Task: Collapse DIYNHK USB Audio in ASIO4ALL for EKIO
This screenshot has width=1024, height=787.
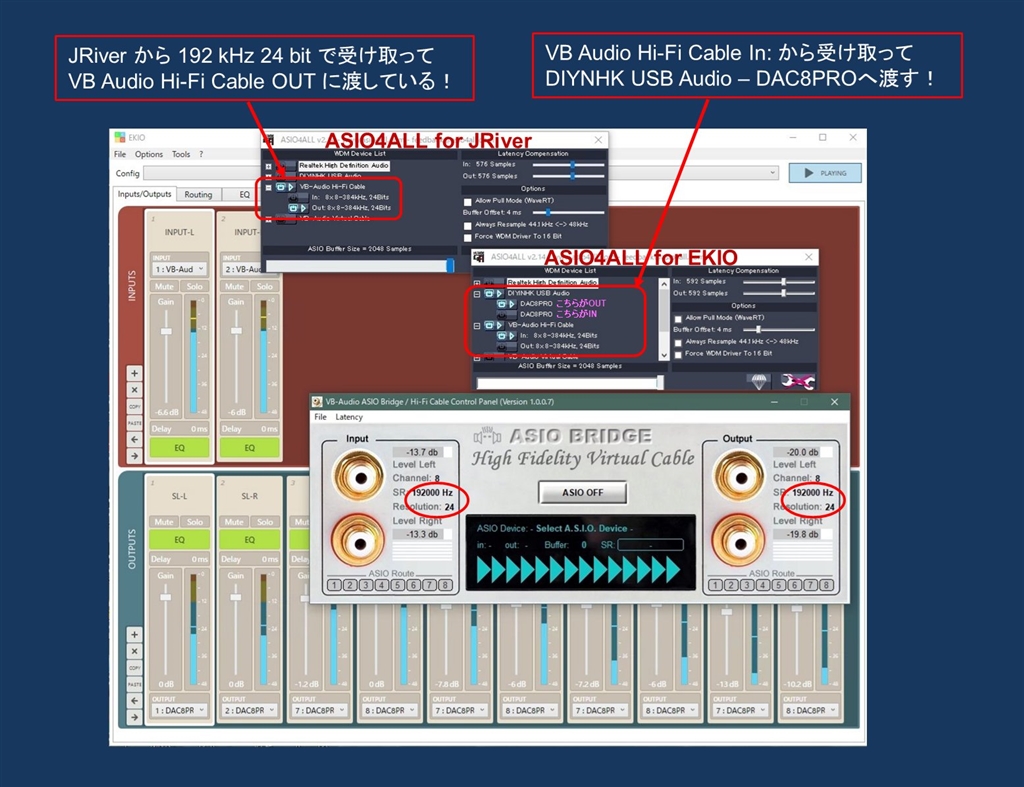Action: click(x=477, y=294)
